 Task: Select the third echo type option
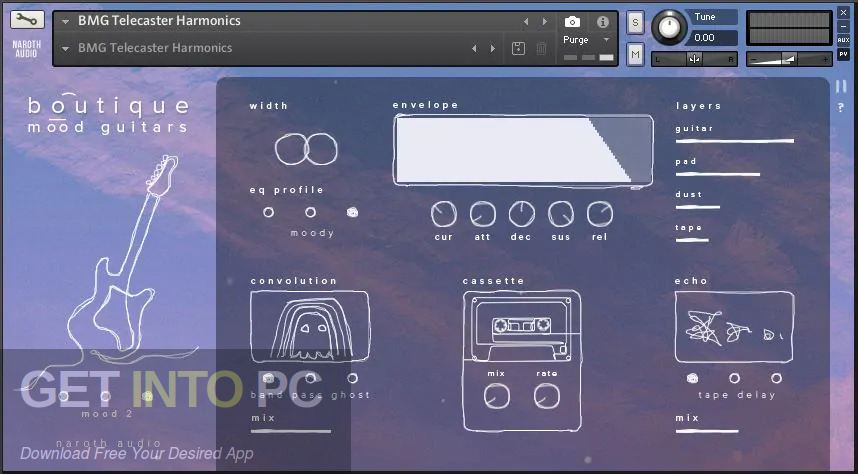[776, 378]
